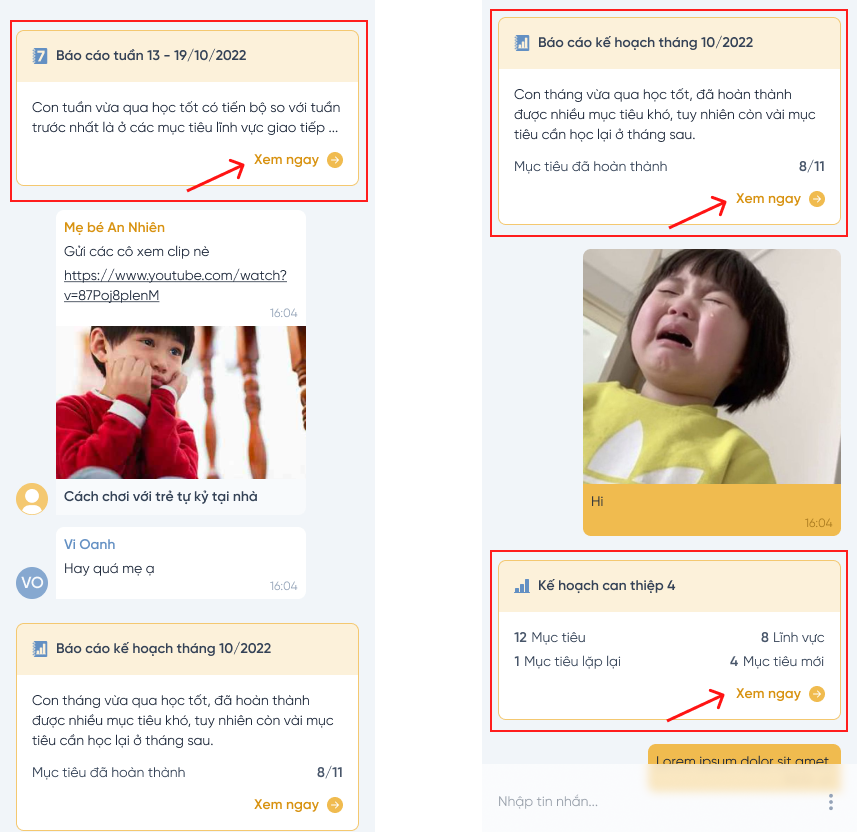The width and height of the screenshot is (857, 832).
Task: Click the Cách chơi với trẻ tự kỷ tại nhà caption
Action: [161, 496]
